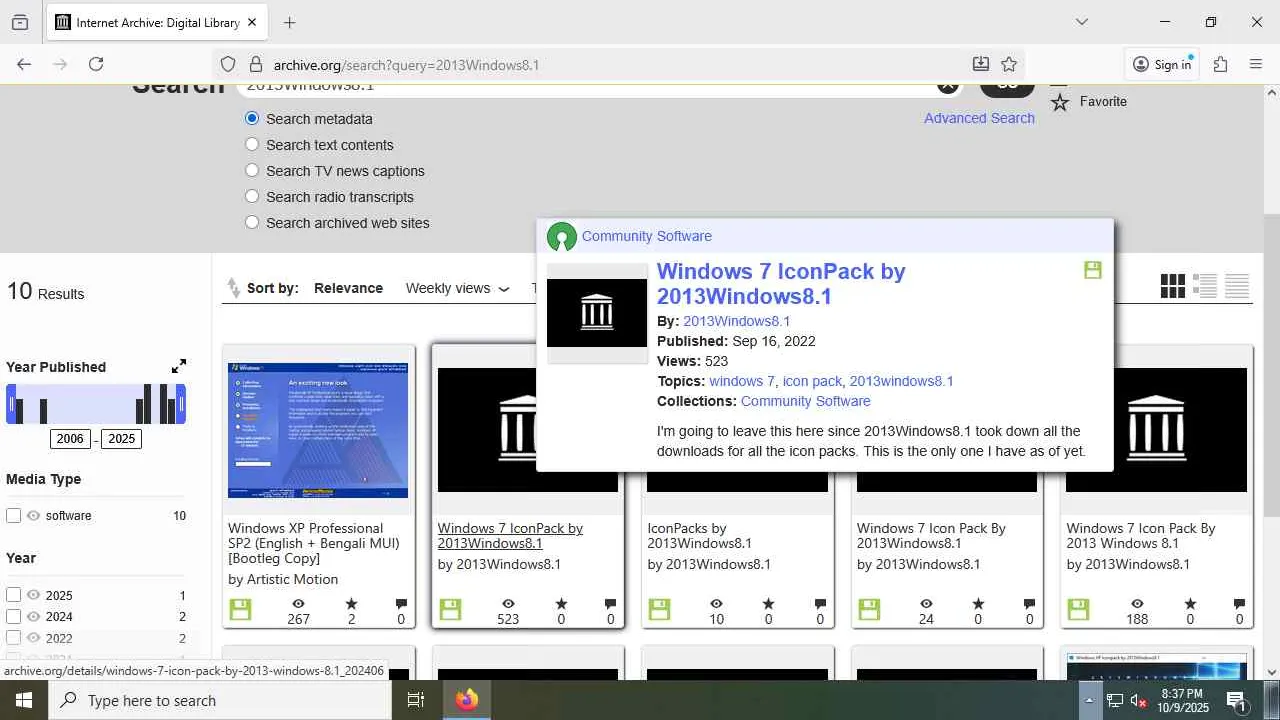Viewport: 1280px width, 720px height.
Task: Switch to tile grid view
Action: click(x=1173, y=286)
